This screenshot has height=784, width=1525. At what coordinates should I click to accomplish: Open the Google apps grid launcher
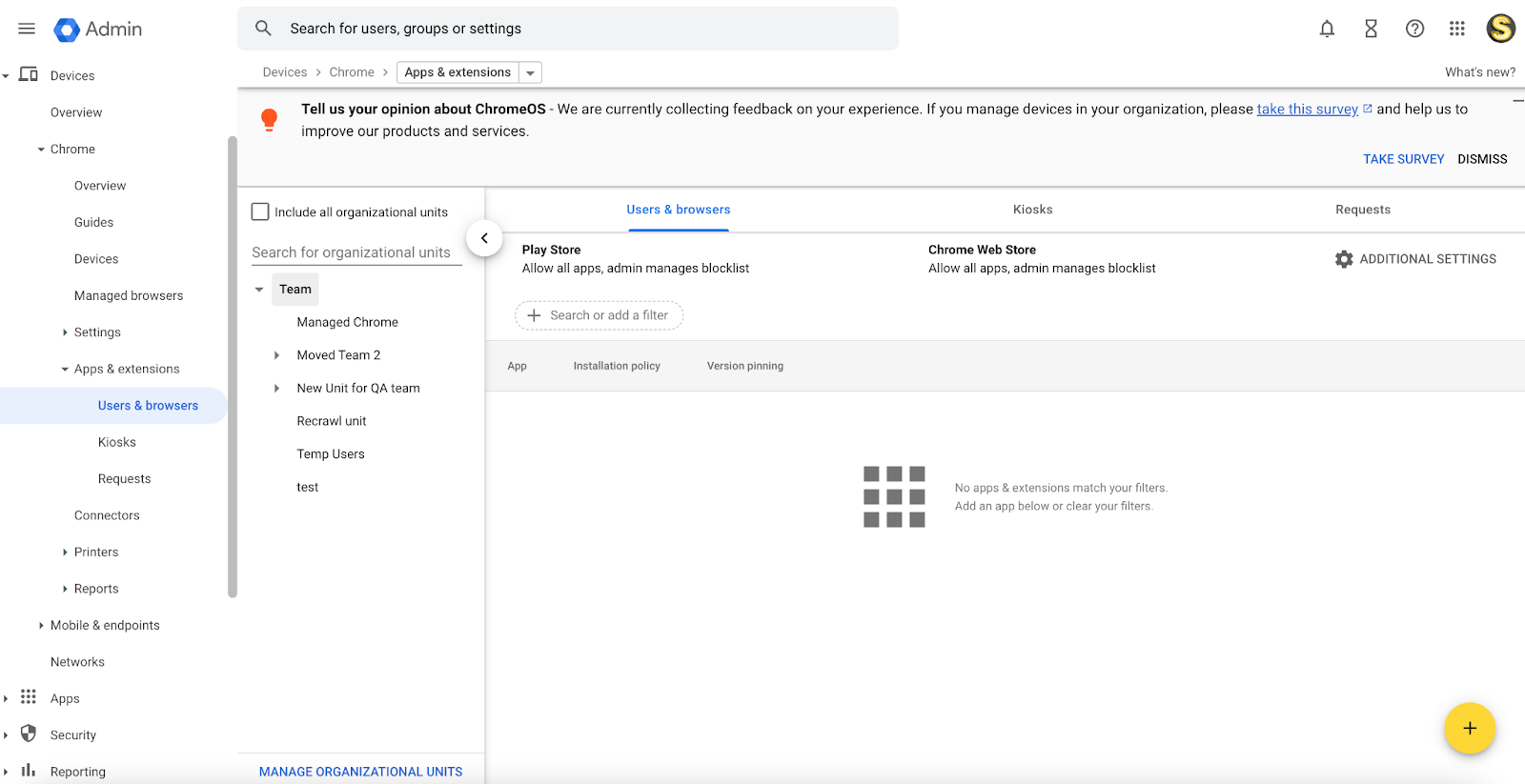point(1456,29)
